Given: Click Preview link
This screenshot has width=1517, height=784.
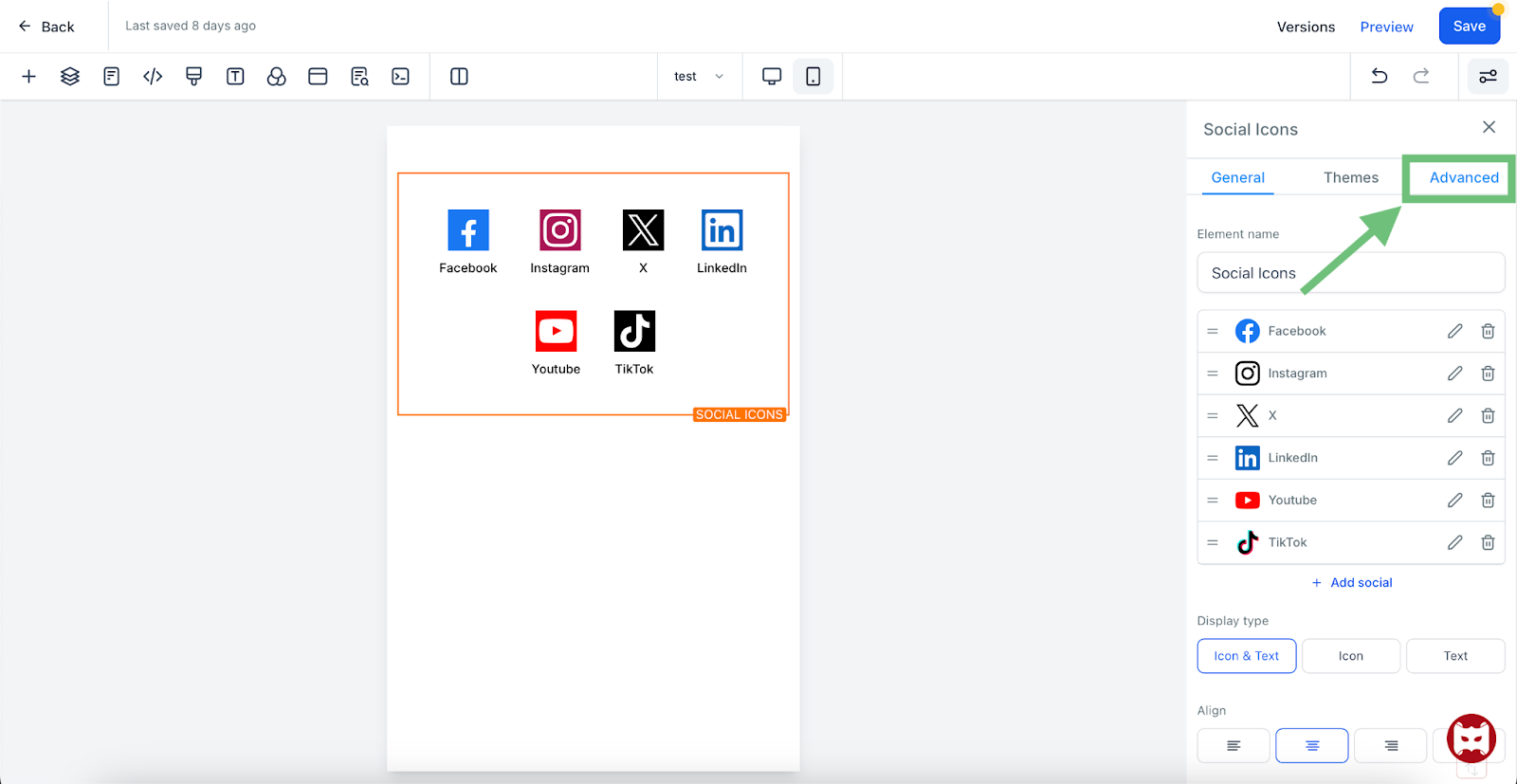Looking at the screenshot, I should (x=1386, y=27).
